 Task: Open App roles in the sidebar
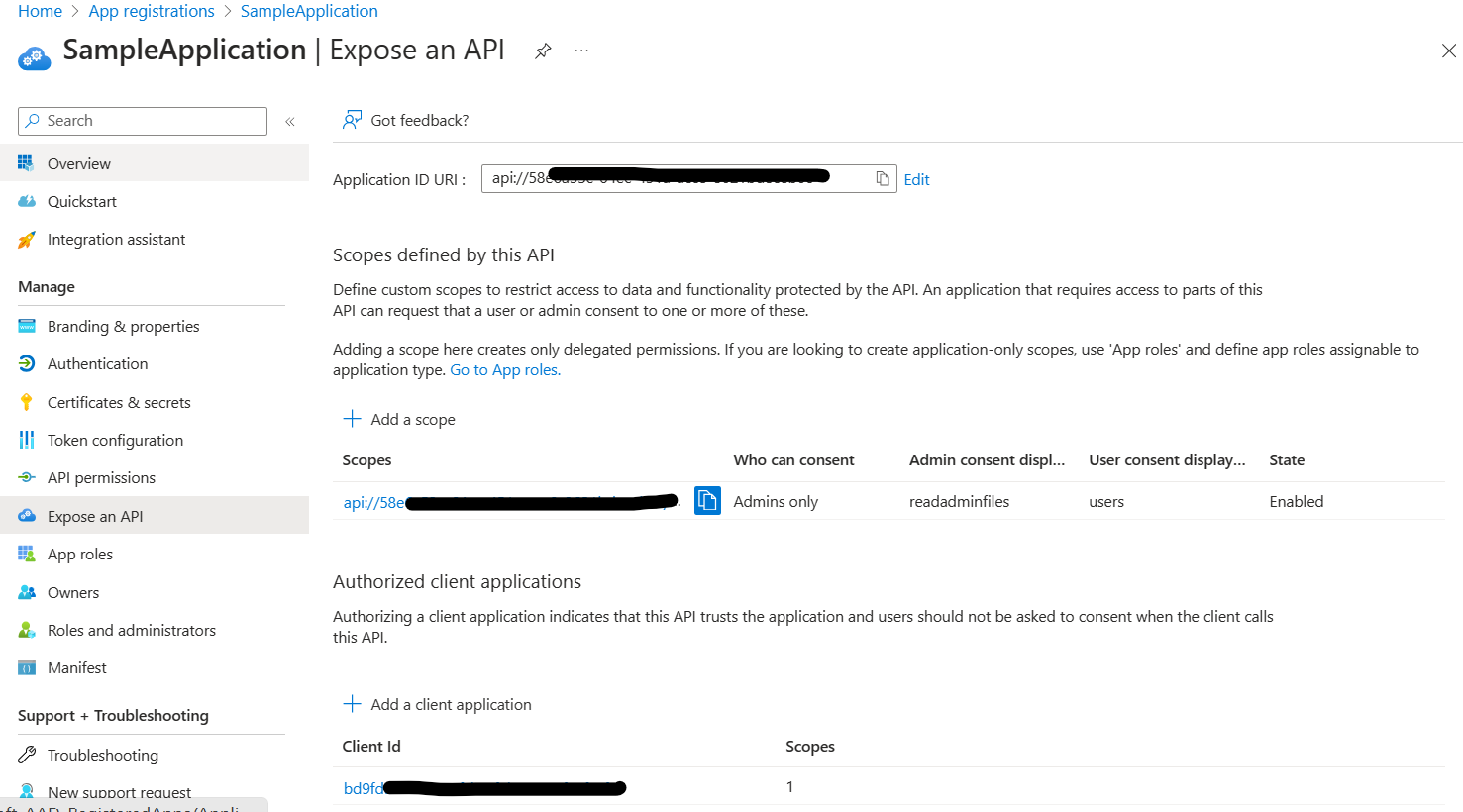(80, 555)
